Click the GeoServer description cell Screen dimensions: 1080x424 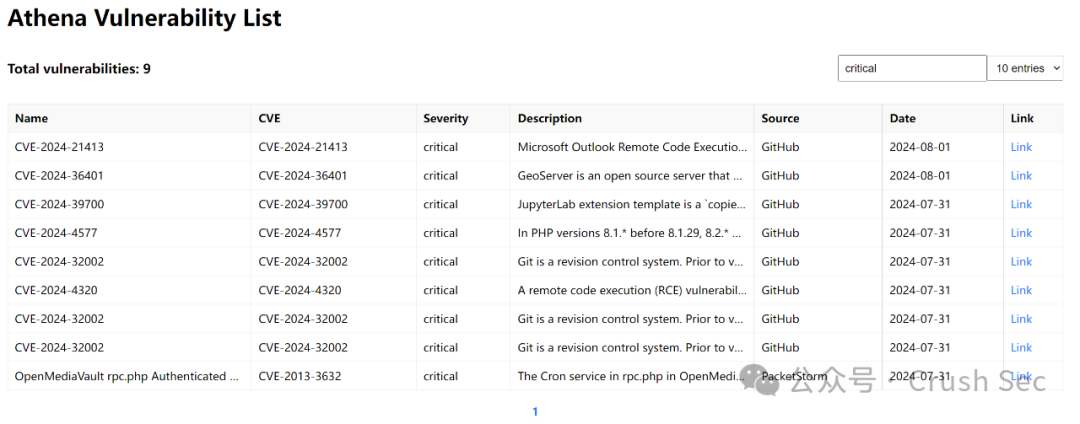click(x=630, y=176)
